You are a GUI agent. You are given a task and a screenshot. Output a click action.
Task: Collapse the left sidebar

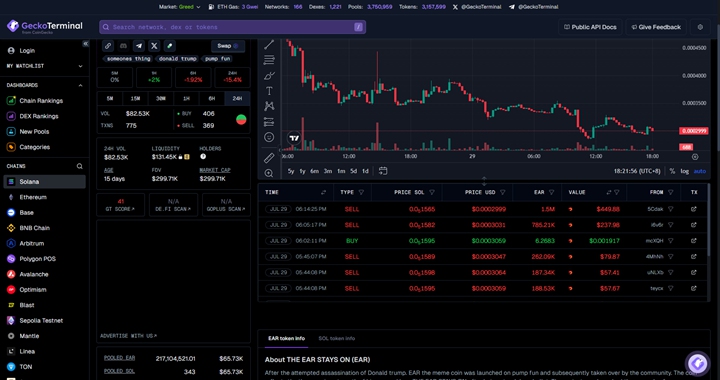[85, 44]
